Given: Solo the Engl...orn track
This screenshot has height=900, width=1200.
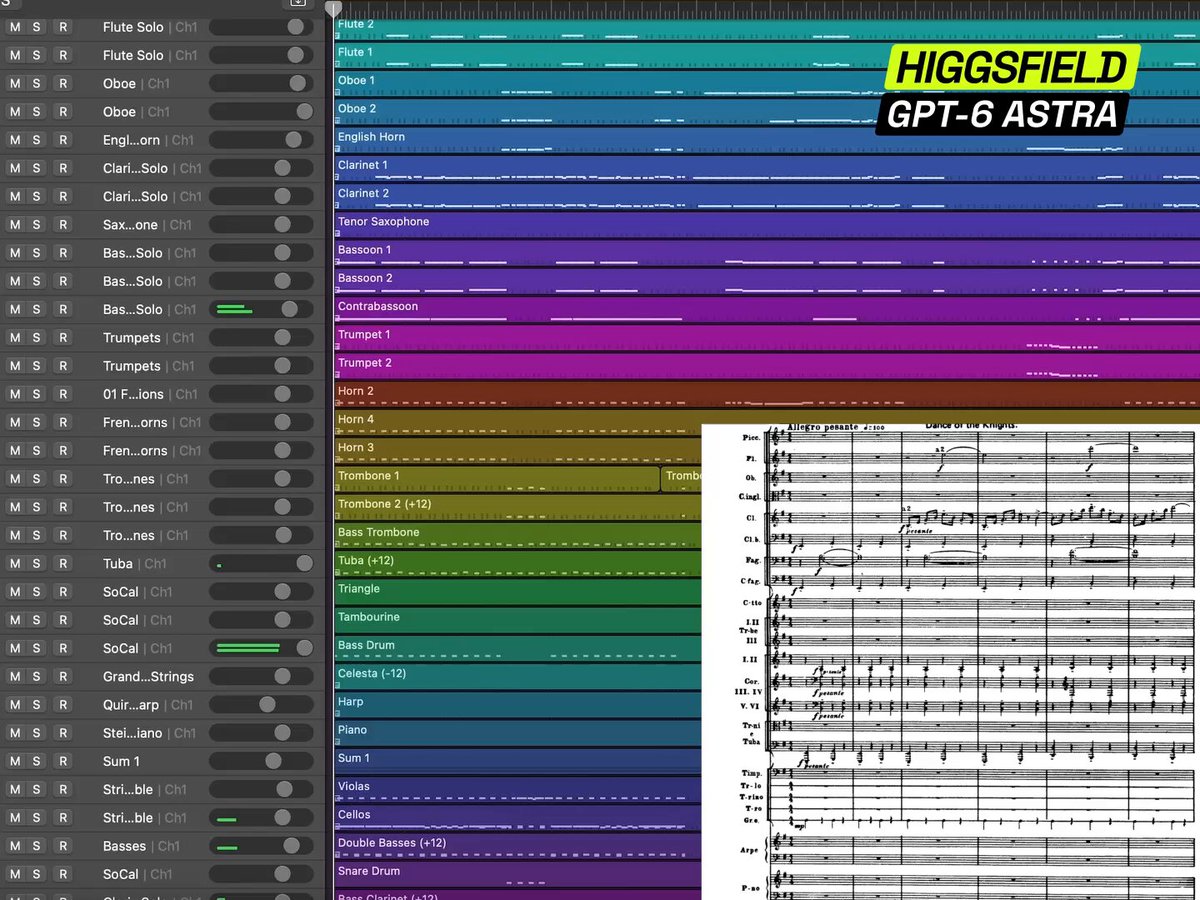Looking at the screenshot, I should coord(37,140).
